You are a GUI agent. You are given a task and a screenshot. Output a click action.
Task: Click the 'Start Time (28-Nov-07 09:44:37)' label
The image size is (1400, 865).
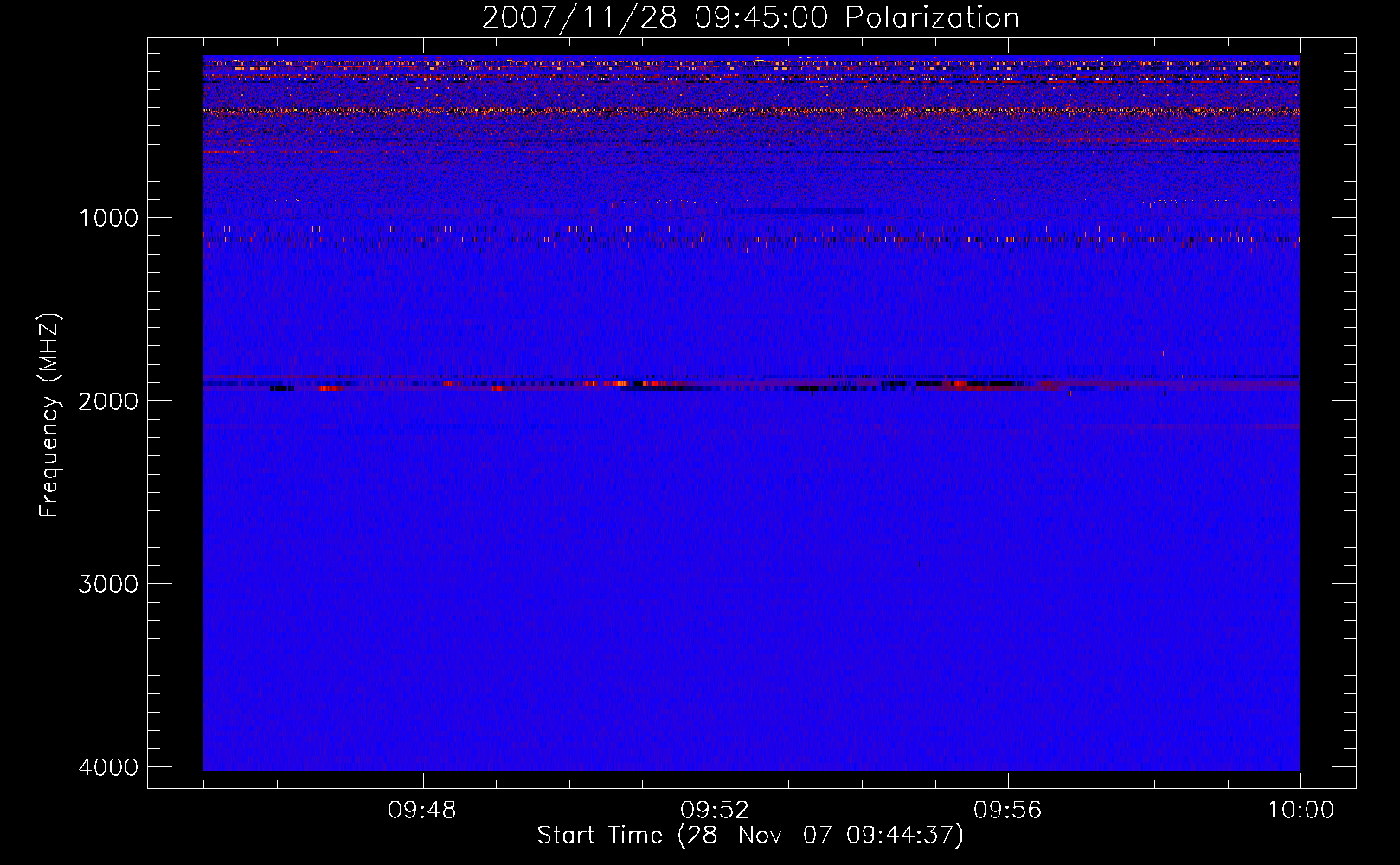pos(750,836)
